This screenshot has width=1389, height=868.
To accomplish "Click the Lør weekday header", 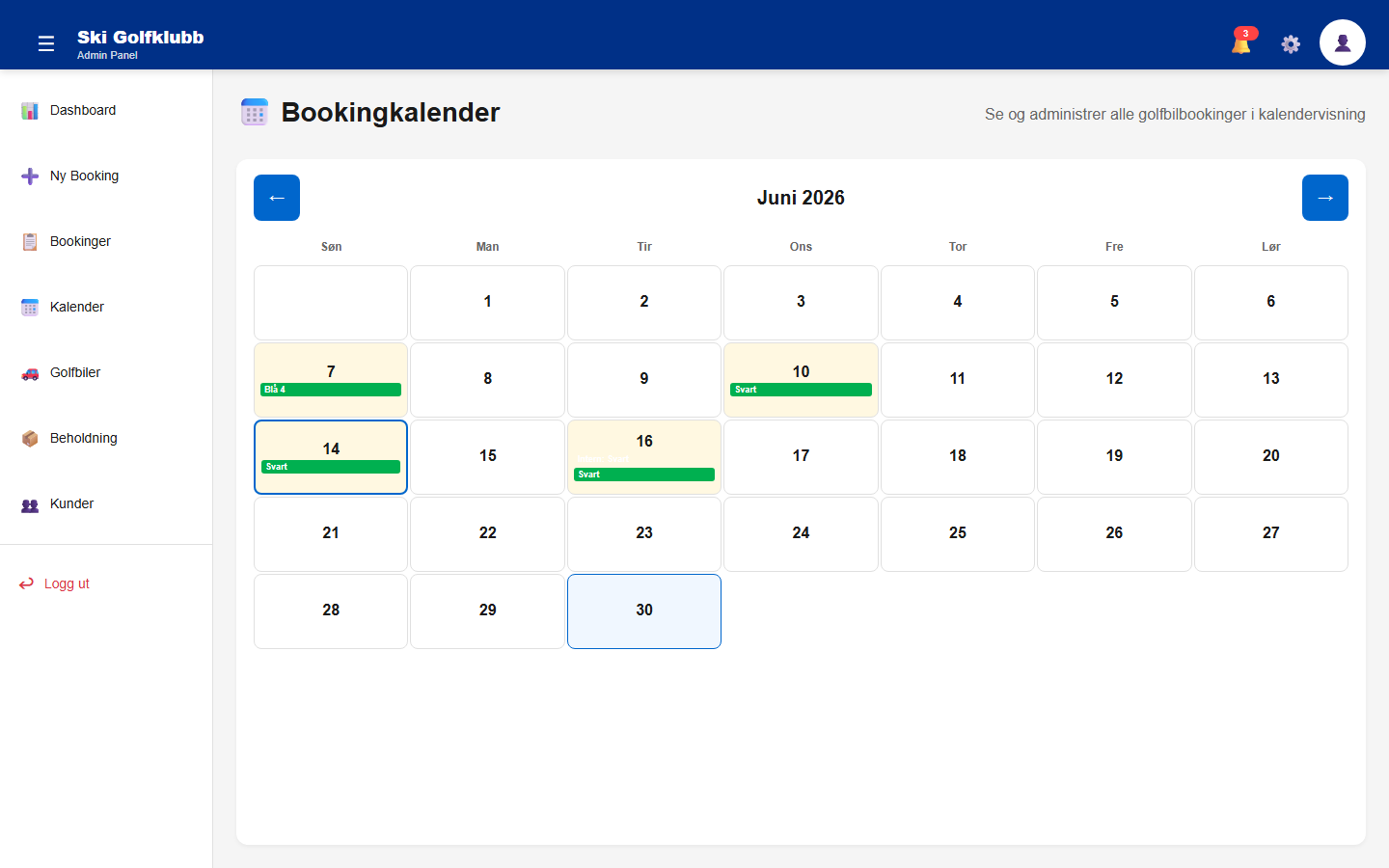I will click(1271, 247).
